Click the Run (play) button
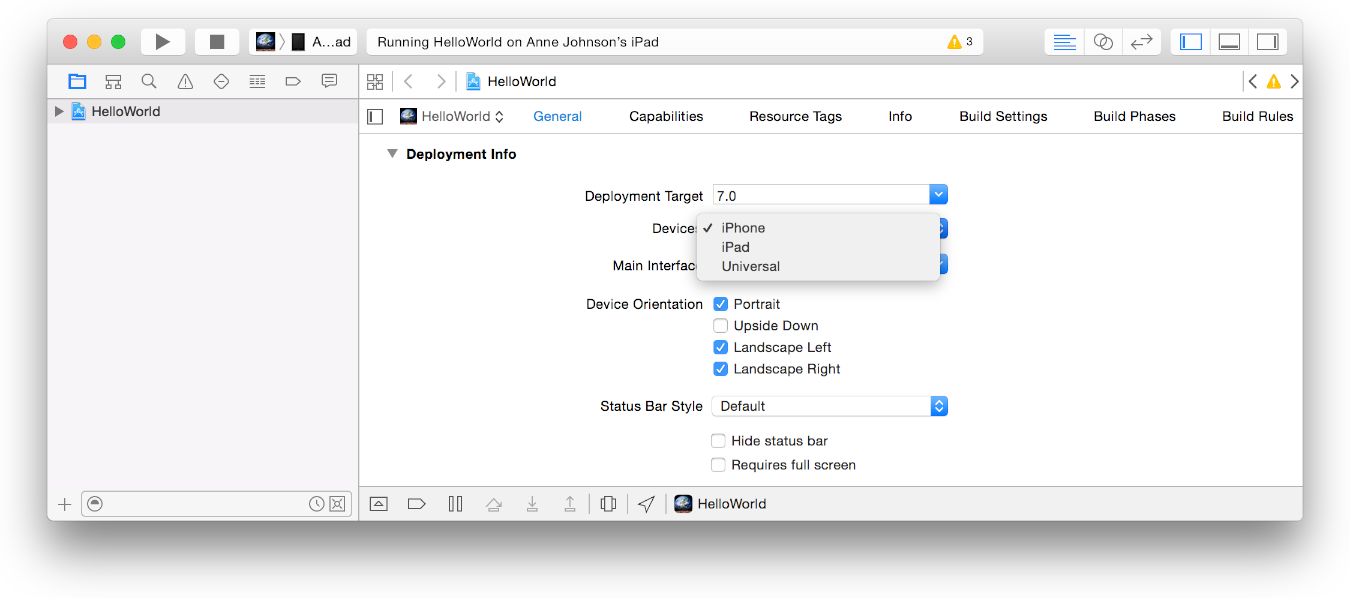Image resolution: width=1350 pixels, height=598 pixels. [x=163, y=42]
